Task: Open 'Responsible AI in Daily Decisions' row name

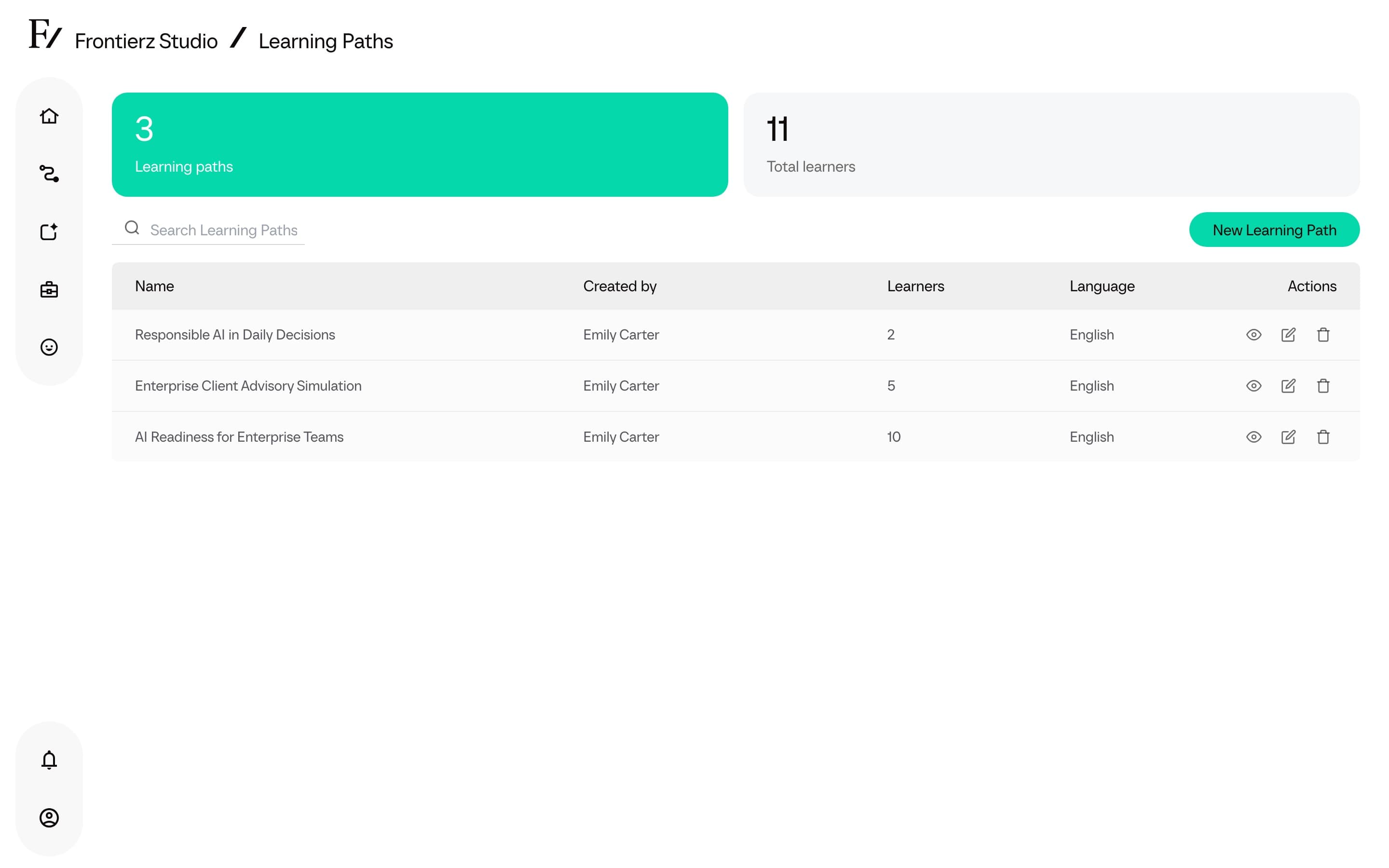Action: tap(235, 335)
